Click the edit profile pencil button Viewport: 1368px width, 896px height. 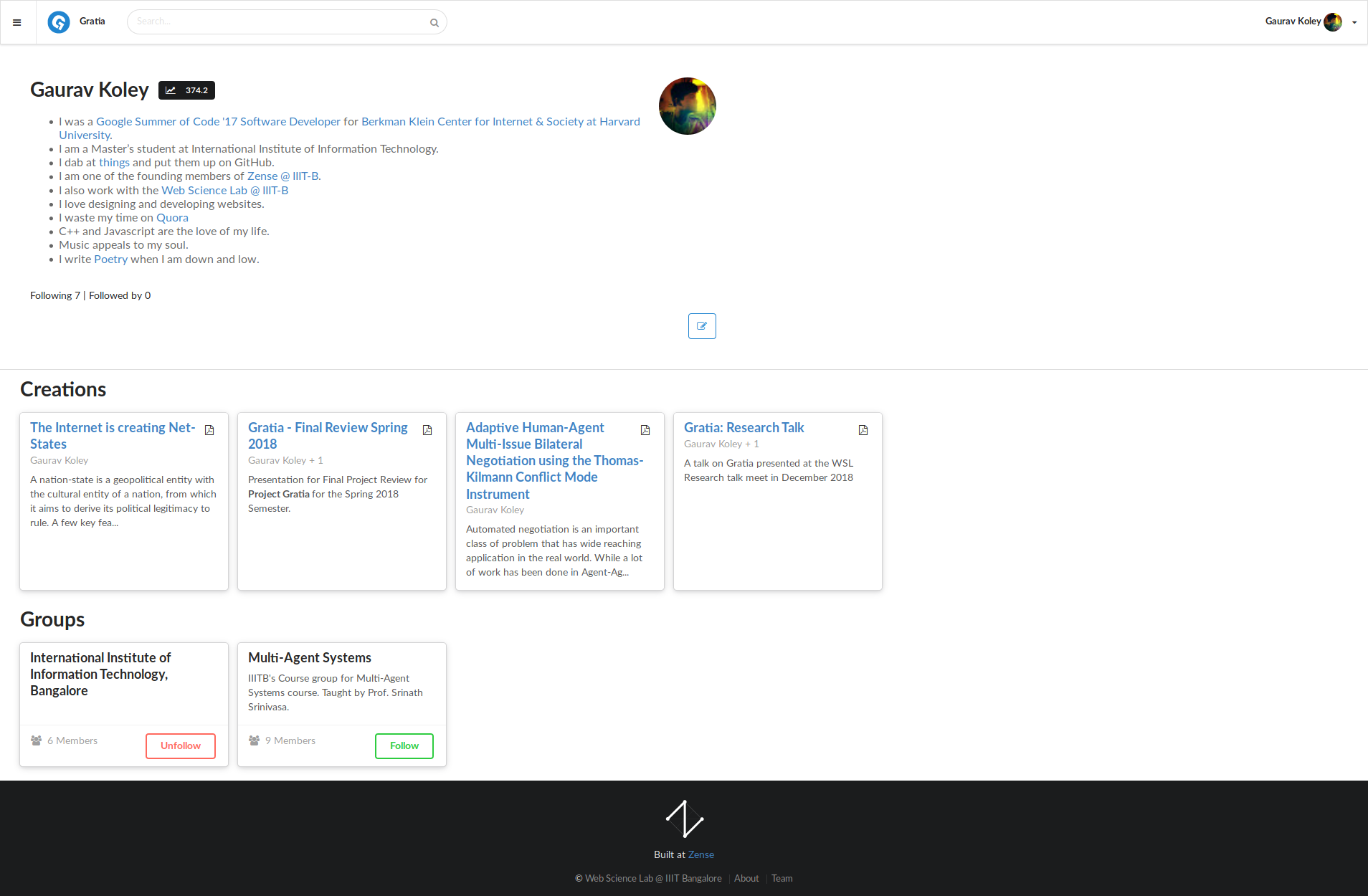click(x=702, y=326)
